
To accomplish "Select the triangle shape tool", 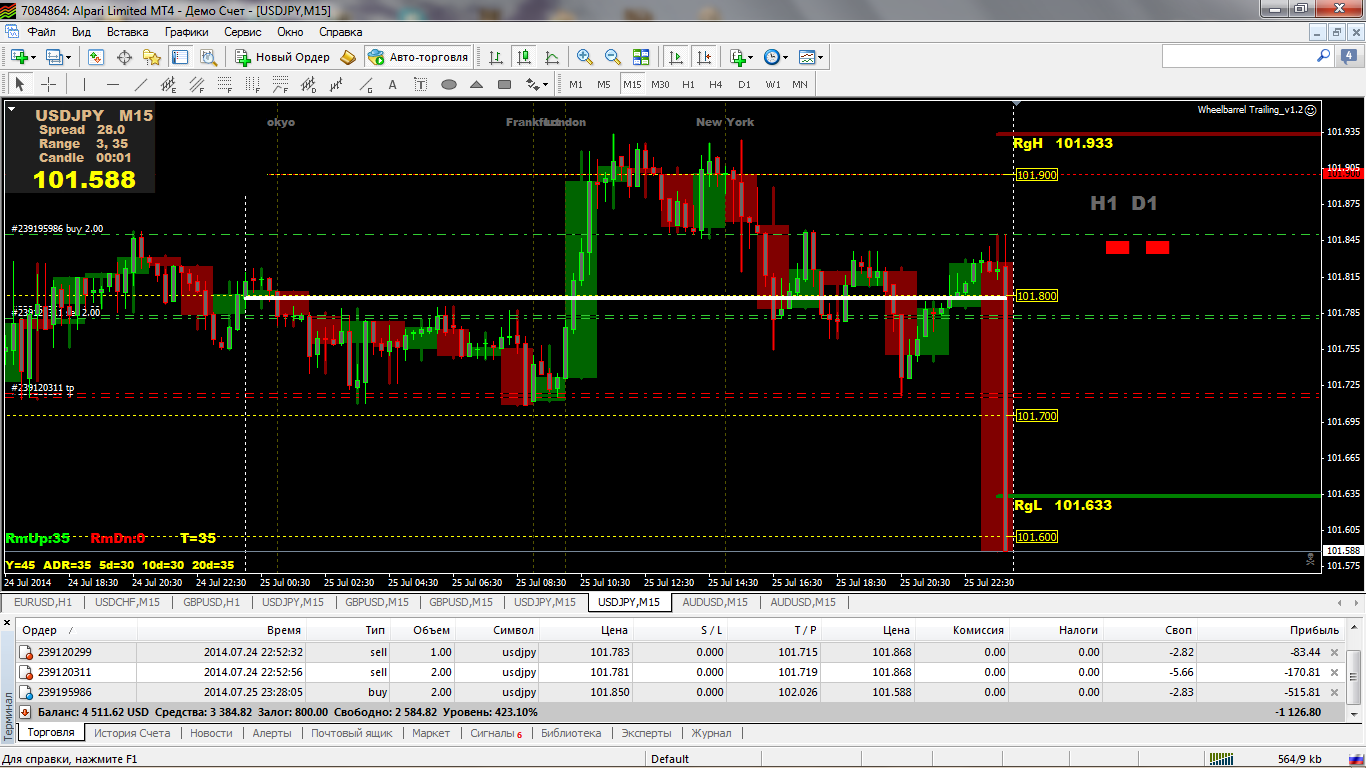I will [477, 84].
